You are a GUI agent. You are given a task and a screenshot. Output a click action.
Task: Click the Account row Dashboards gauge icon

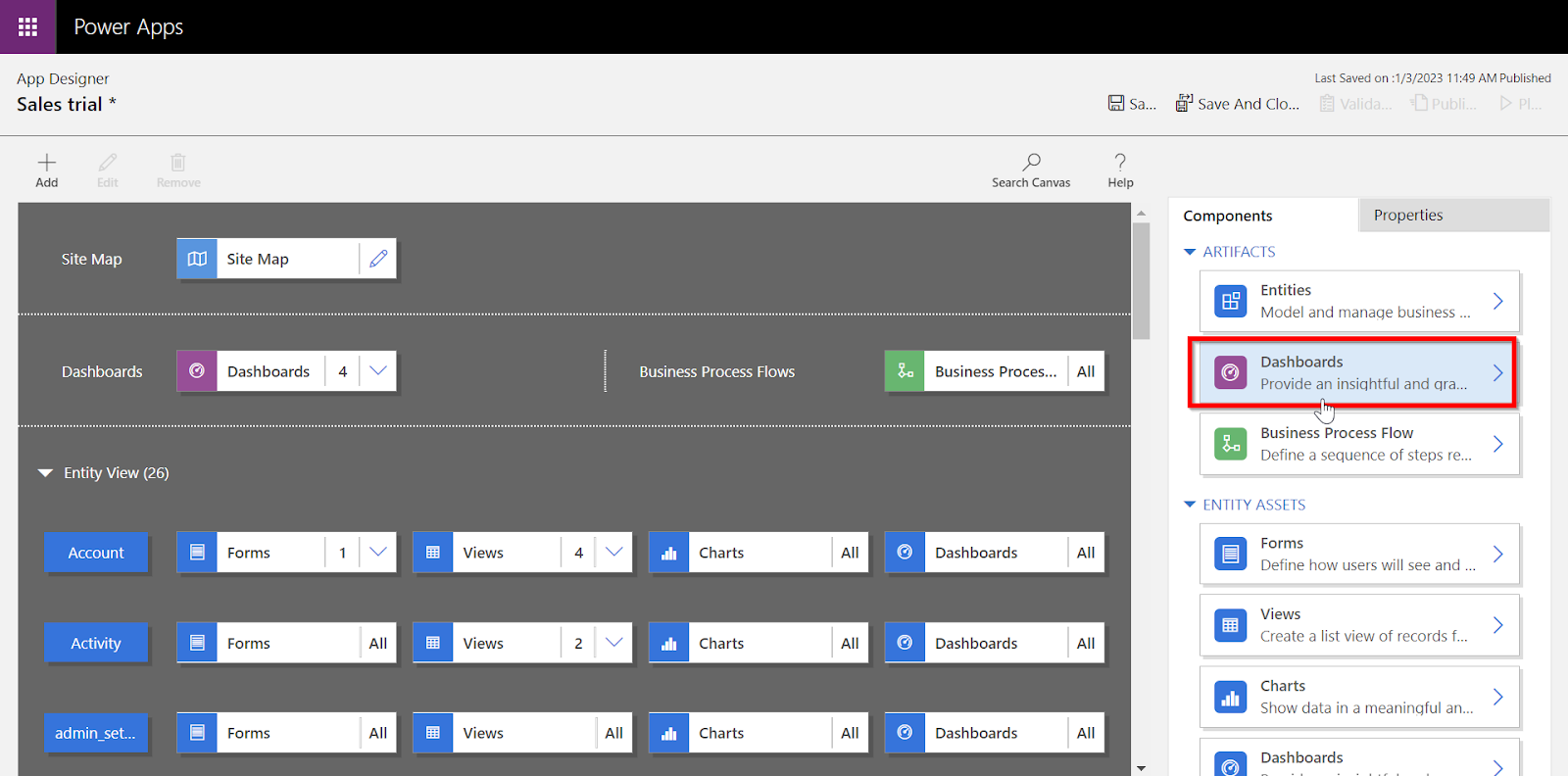(x=905, y=553)
